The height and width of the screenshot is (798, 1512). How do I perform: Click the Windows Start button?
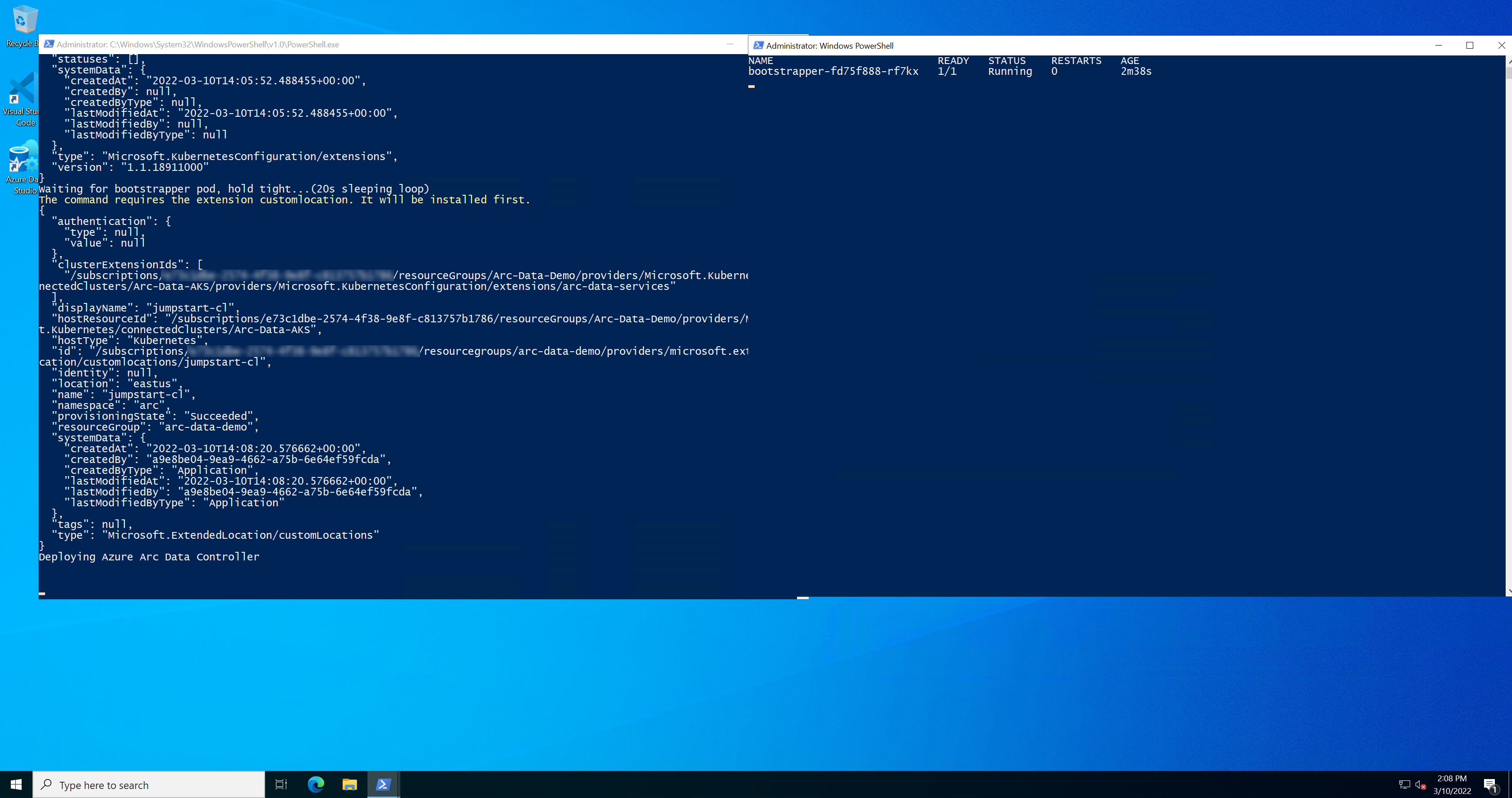point(16,784)
